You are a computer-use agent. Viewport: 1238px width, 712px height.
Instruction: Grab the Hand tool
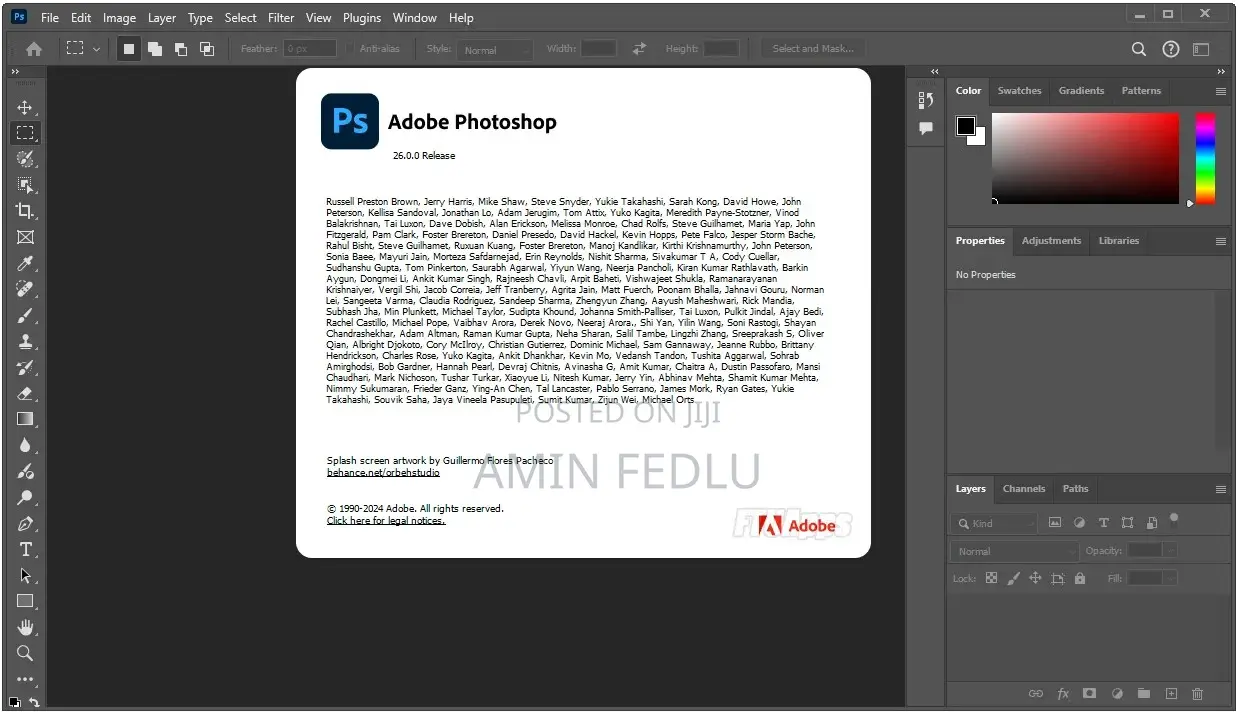[26, 627]
